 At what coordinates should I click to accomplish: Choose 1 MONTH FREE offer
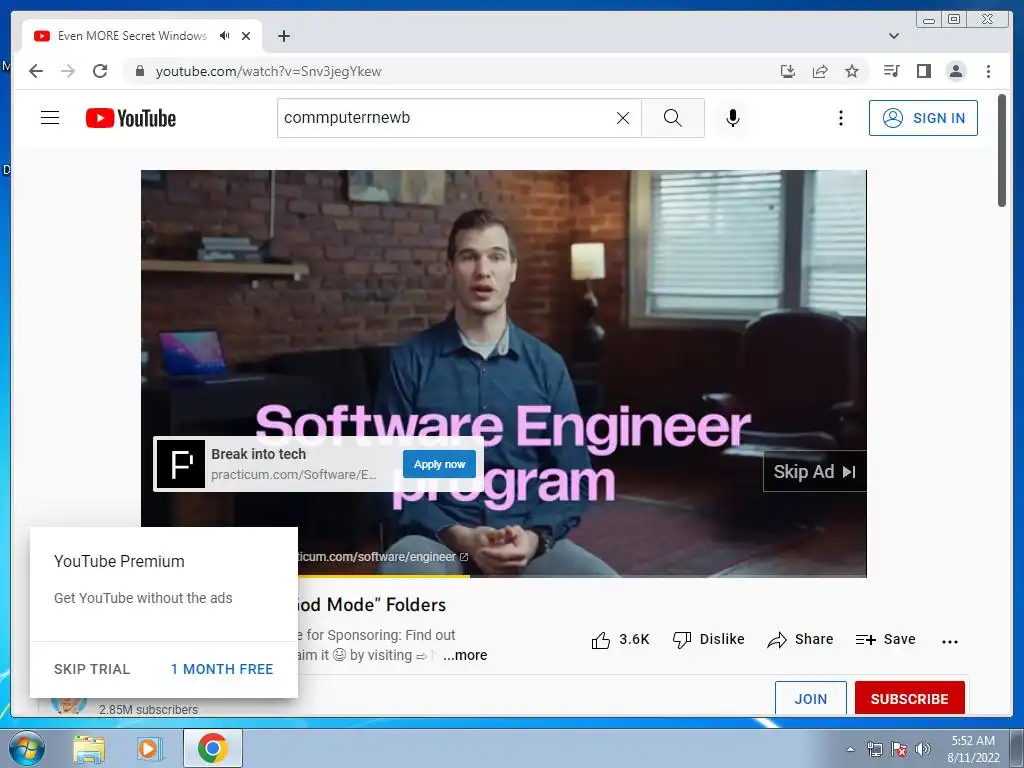pyautogui.click(x=222, y=669)
